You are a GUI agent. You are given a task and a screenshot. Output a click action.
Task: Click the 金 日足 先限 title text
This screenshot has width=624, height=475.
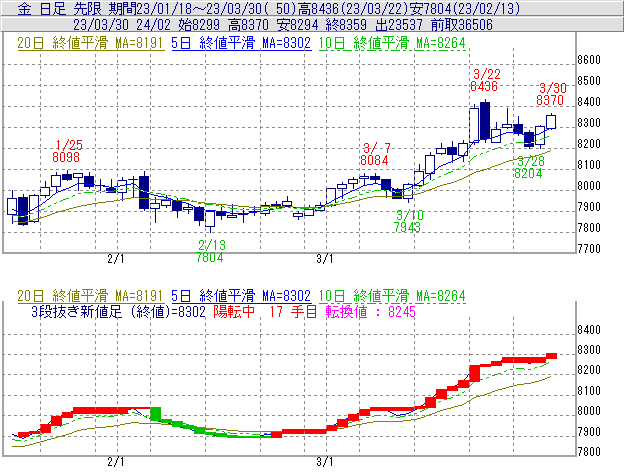[59, 8]
